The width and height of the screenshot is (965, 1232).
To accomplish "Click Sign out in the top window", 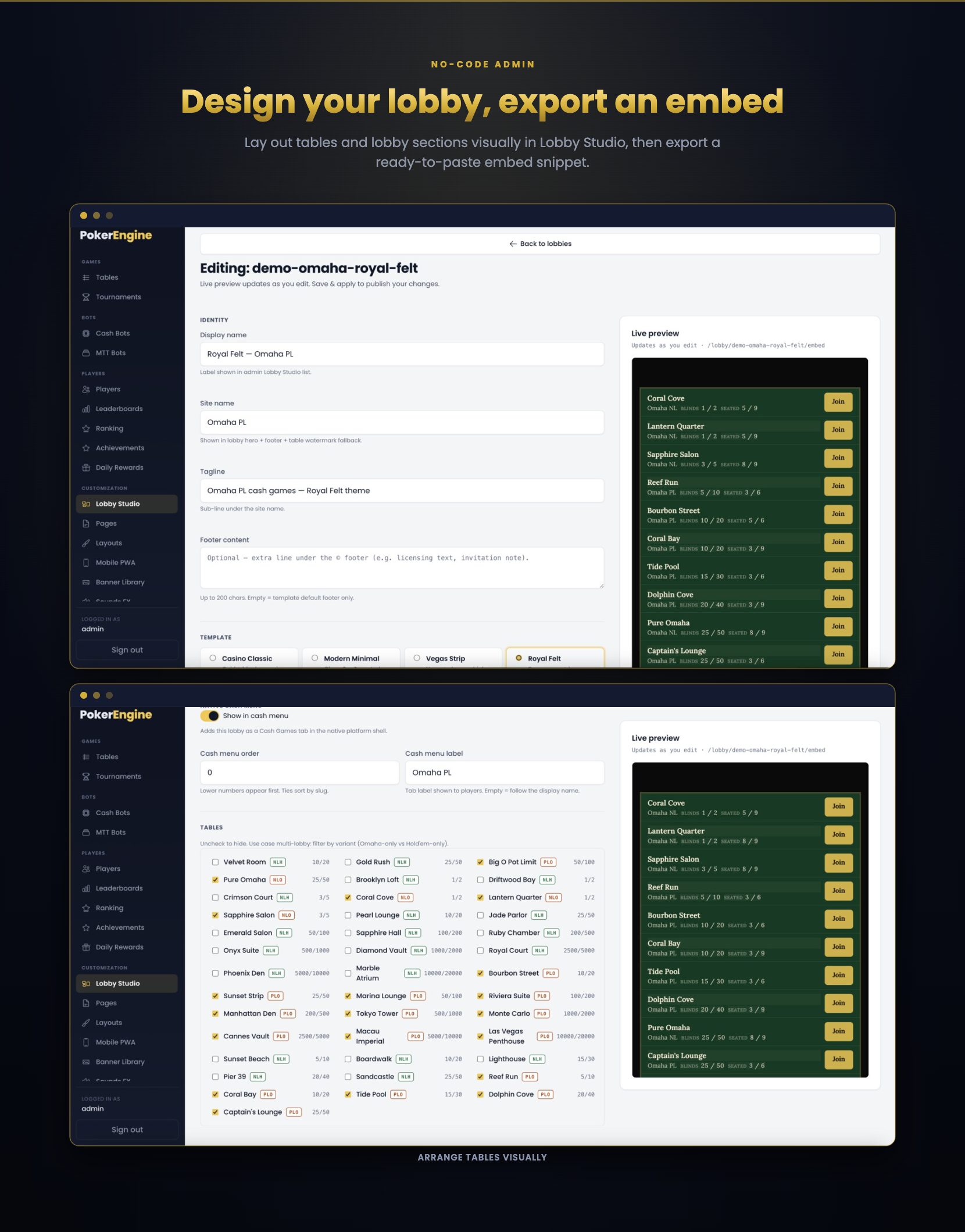I will point(127,650).
